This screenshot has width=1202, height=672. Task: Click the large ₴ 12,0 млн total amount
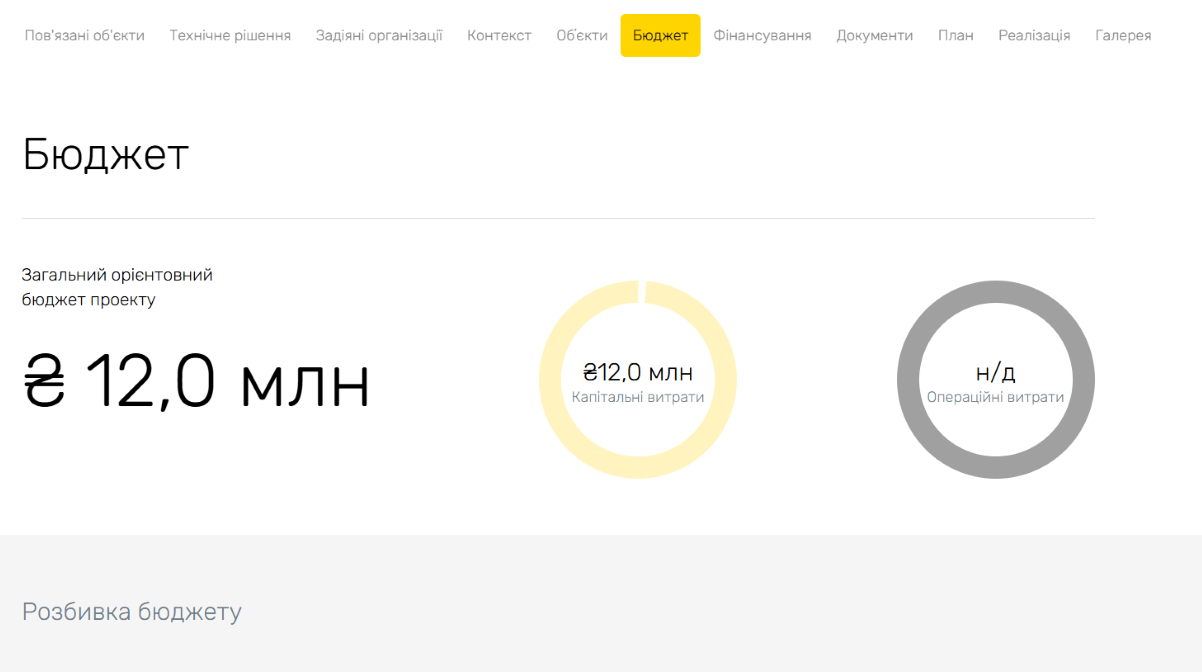tap(196, 383)
